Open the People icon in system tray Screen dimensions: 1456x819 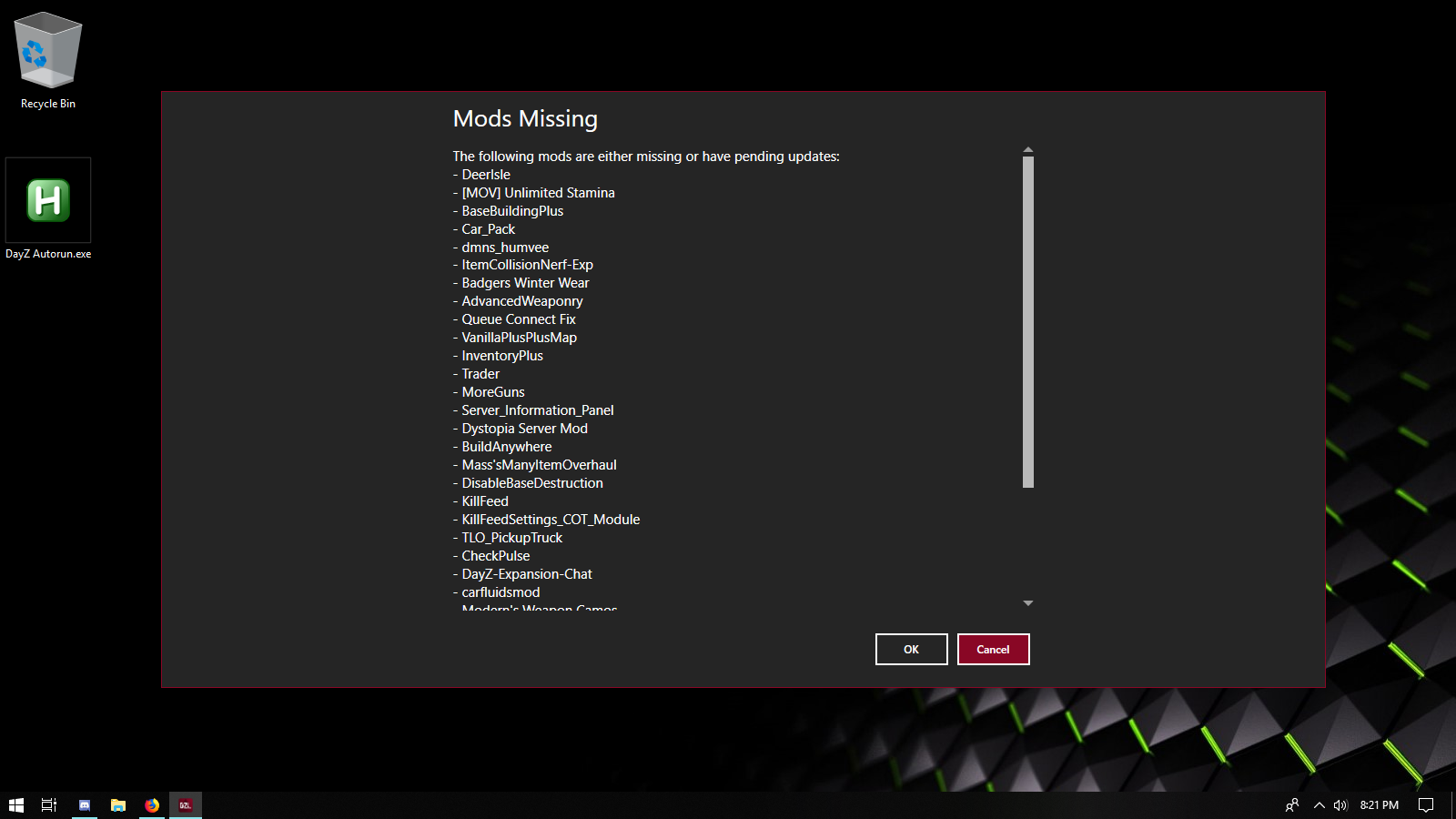tap(1292, 805)
